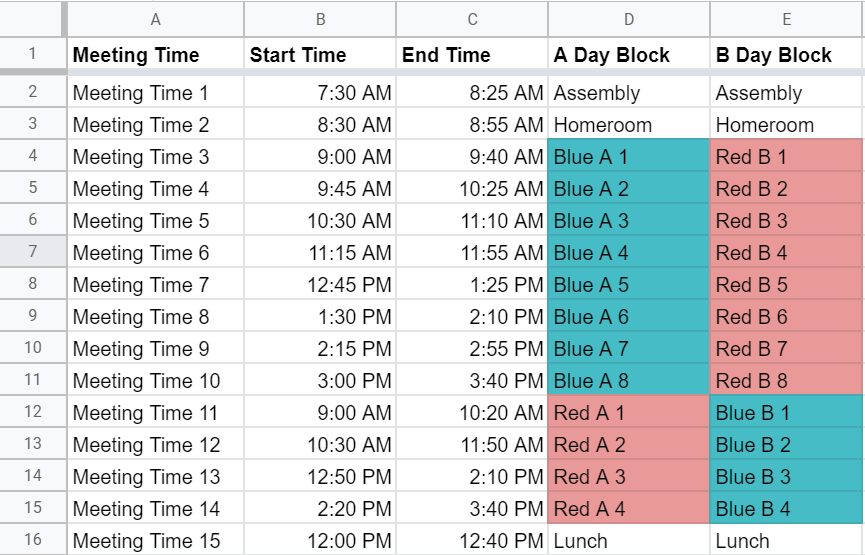
Task: Click the pink "Red A 2" cell
Action: [629, 445]
